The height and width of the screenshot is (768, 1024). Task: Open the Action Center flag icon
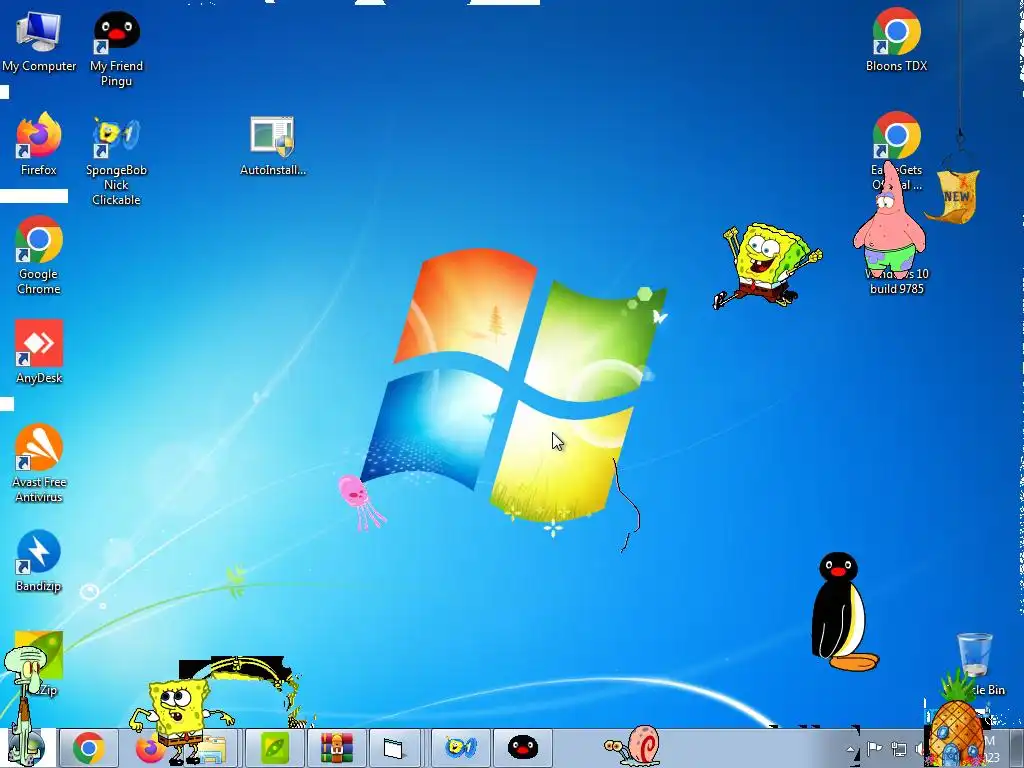point(874,749)
